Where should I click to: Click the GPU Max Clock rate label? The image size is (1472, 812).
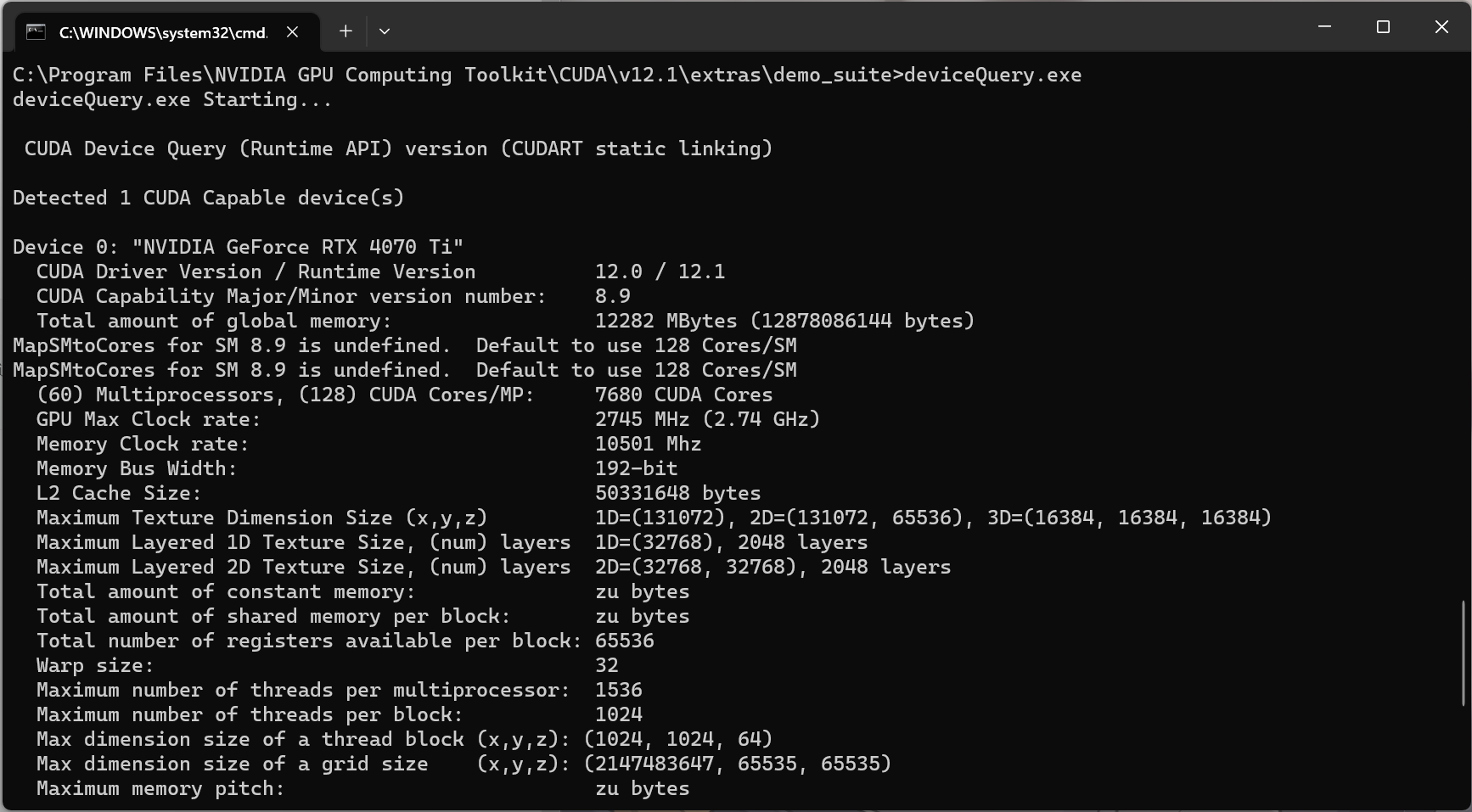point(149,419)
